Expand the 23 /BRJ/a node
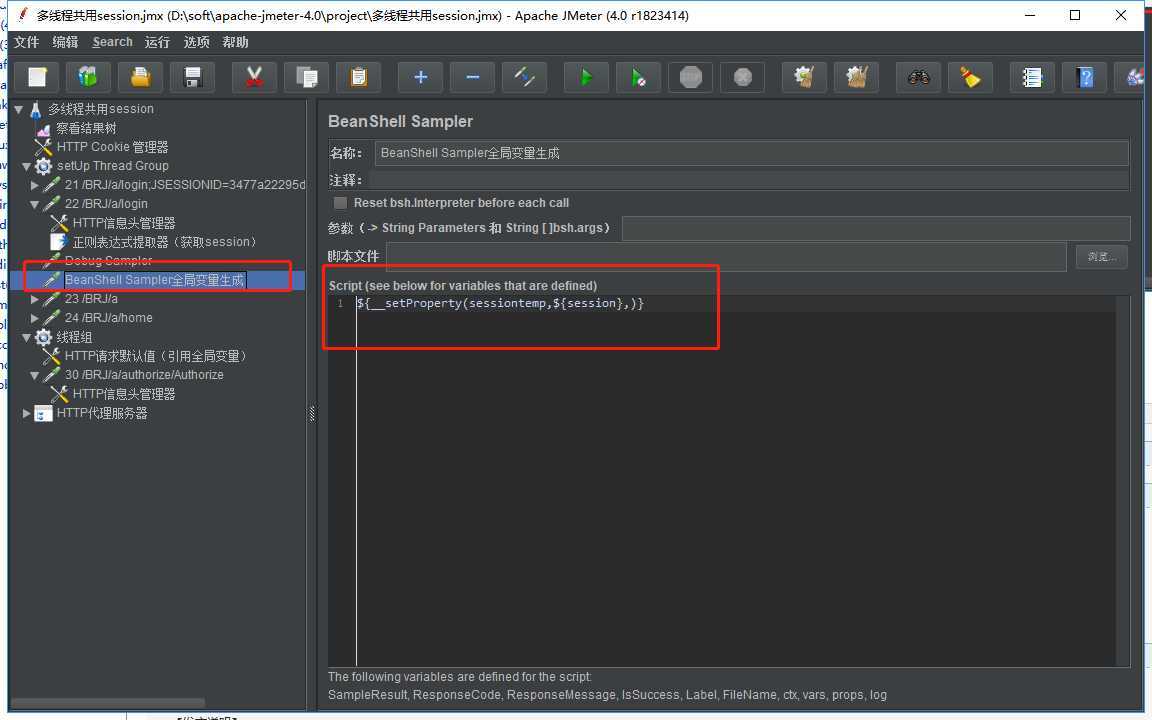This screenshot has height=720, width=1152. coord(35,299)
